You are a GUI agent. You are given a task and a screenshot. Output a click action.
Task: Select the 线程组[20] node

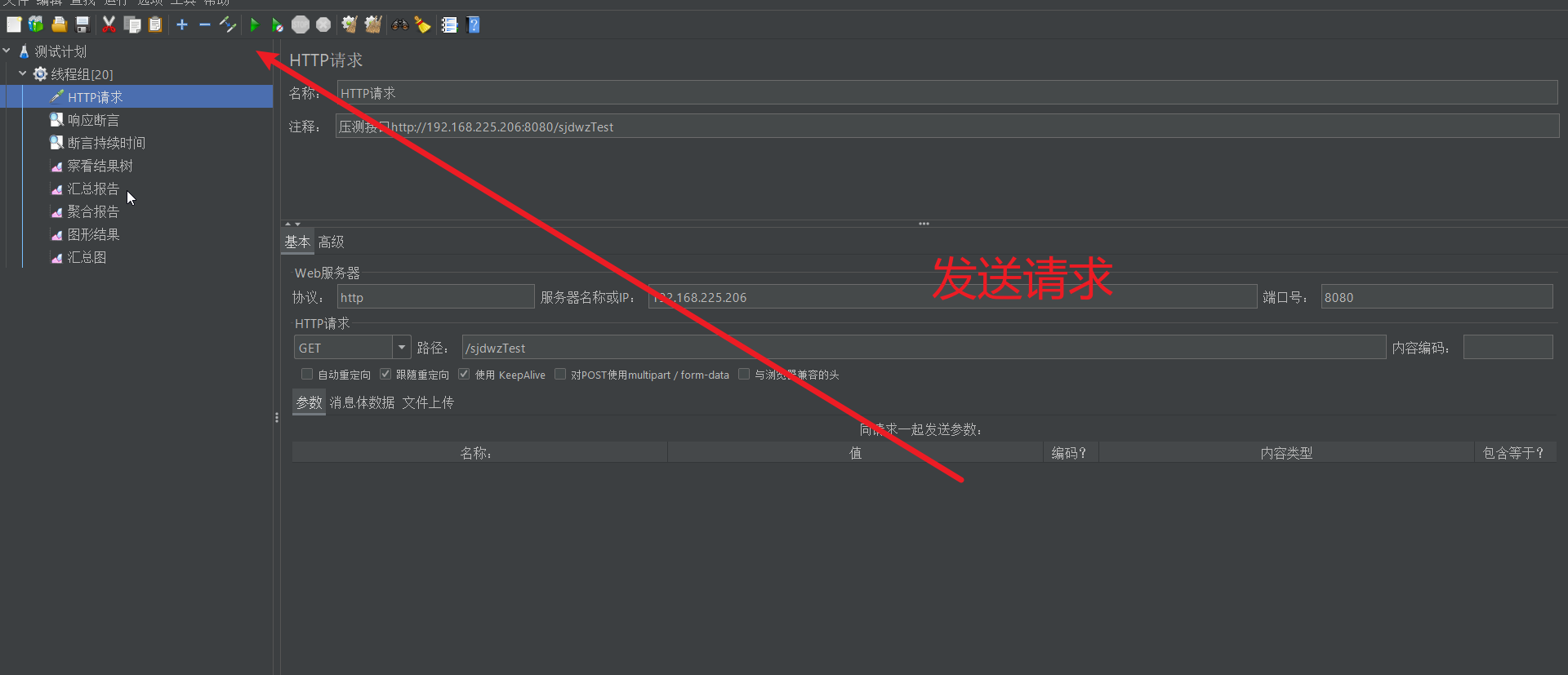pos(82,74)
